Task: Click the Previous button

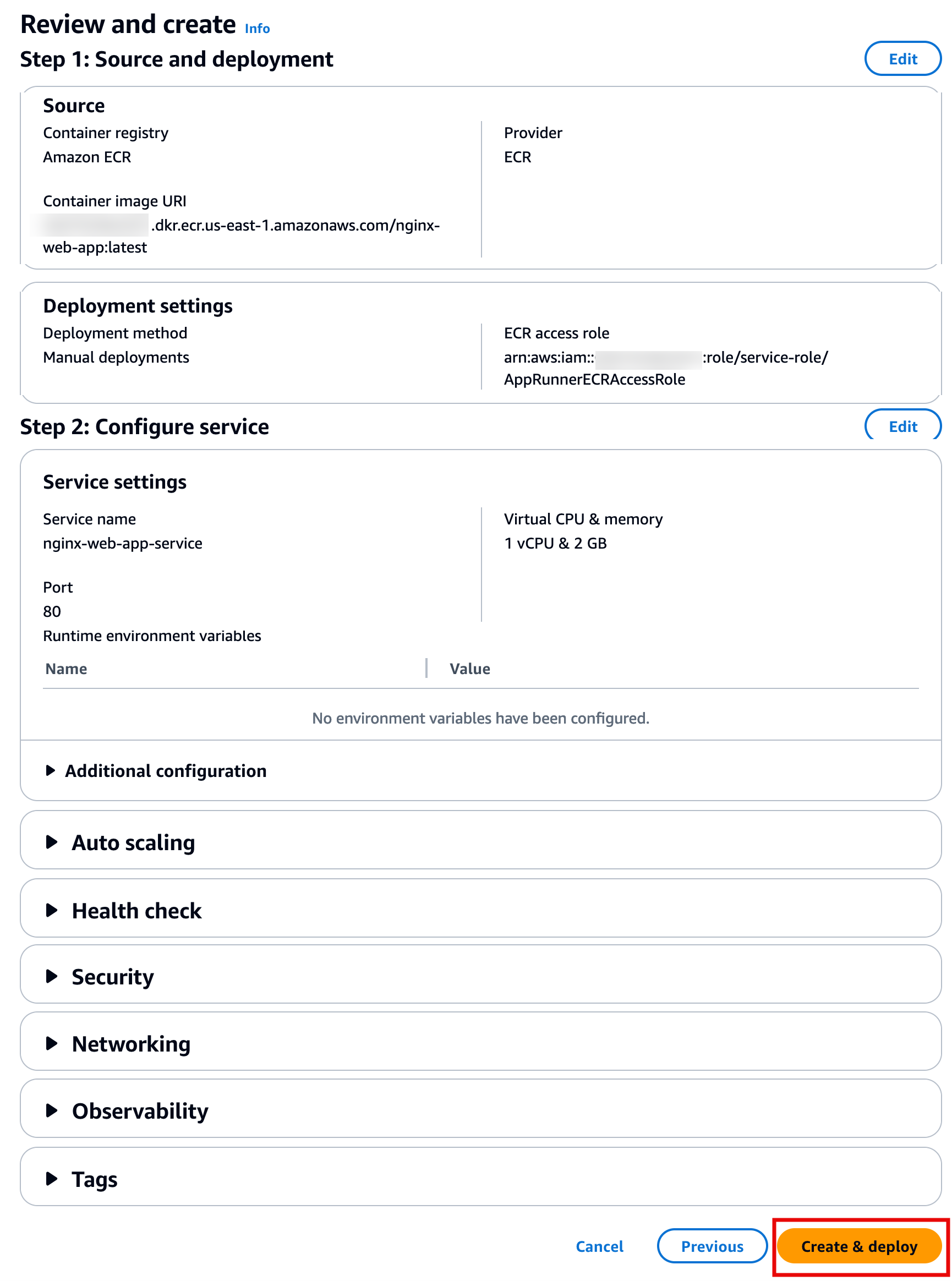Action: [712, 1246]
